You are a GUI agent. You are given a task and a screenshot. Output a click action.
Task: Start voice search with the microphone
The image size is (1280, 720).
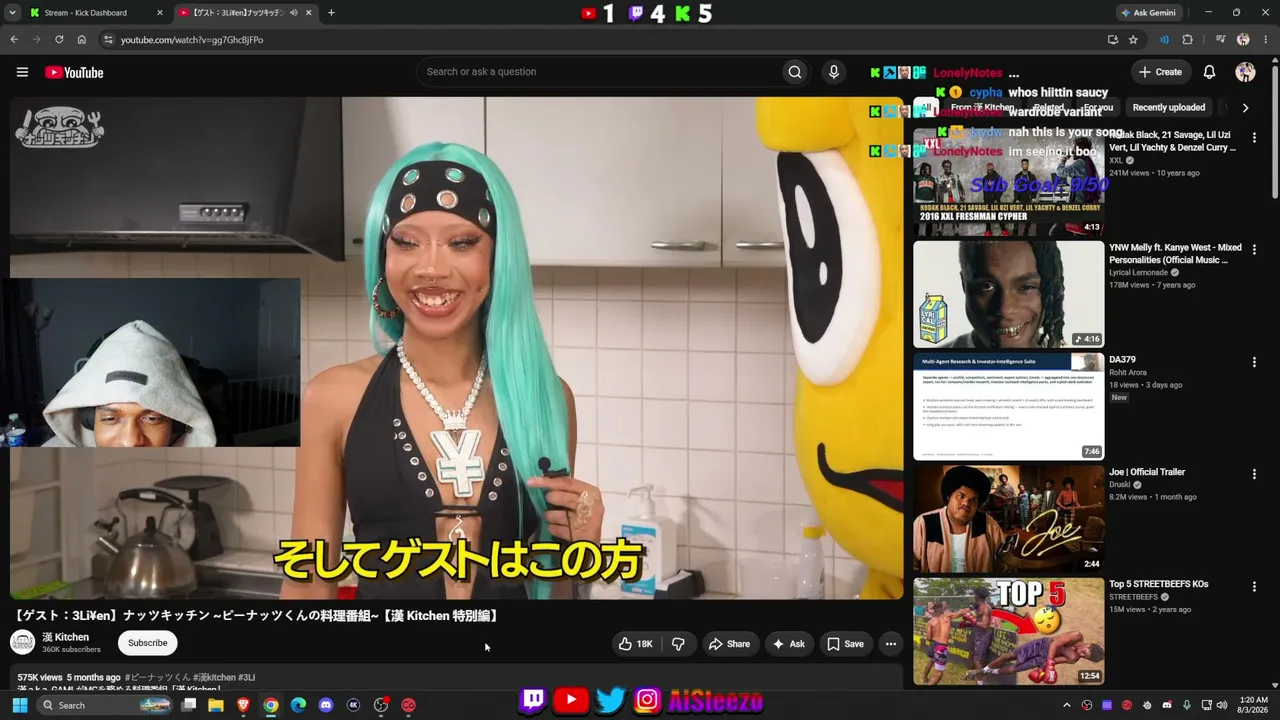tap(833, 72)
